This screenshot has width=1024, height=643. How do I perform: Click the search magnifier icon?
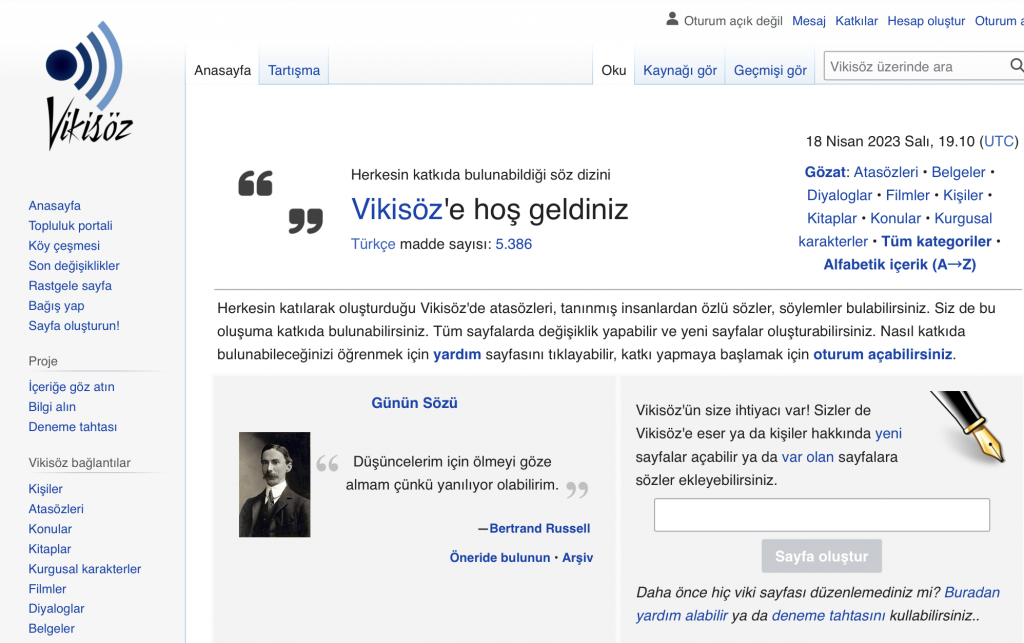[1016, 67]
